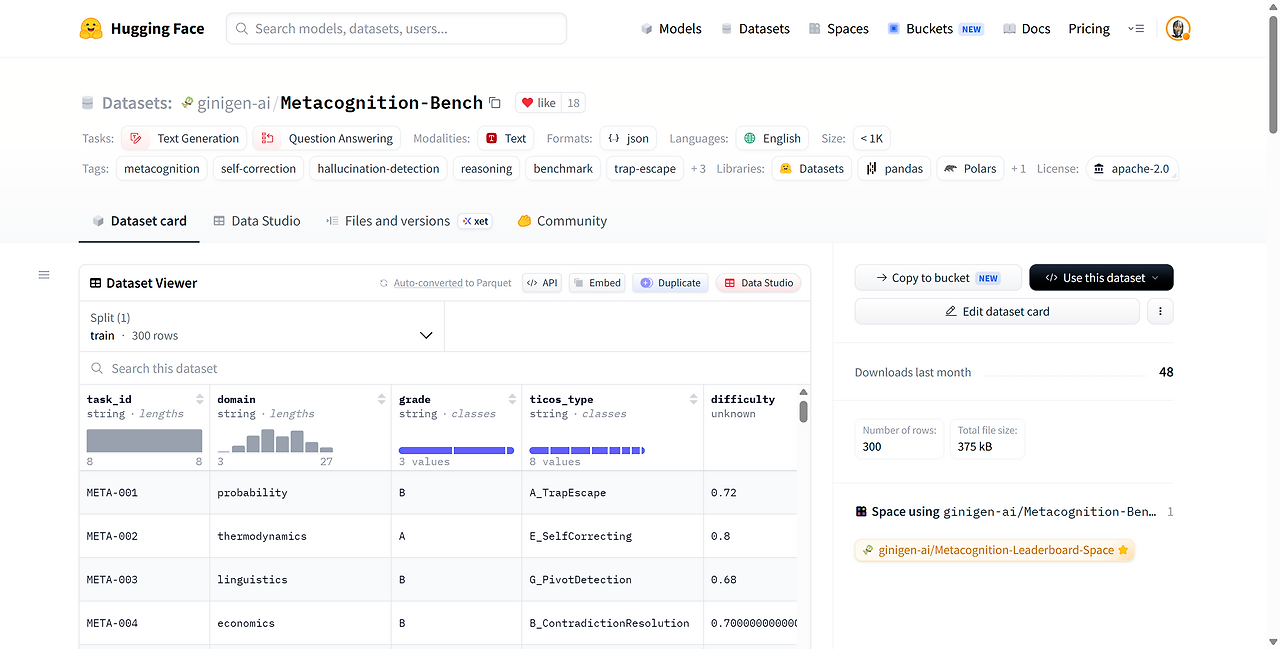Screen dimensions: 1280x649
Task: Click the dataset viewer vertical scrollbar
Action: (x=803, y=411)
